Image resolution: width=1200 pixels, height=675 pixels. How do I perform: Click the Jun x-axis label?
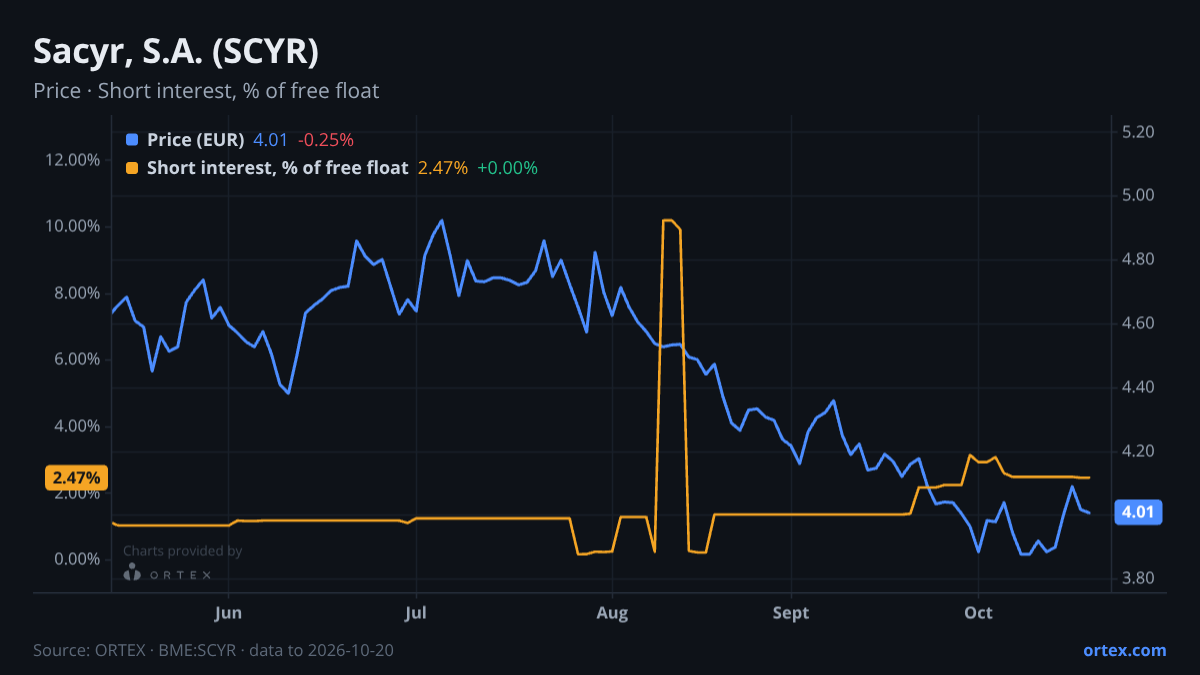tap(229, 613)
